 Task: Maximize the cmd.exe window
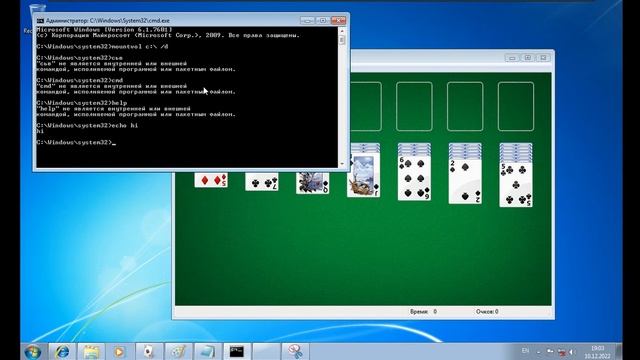(x=322, y=20)
